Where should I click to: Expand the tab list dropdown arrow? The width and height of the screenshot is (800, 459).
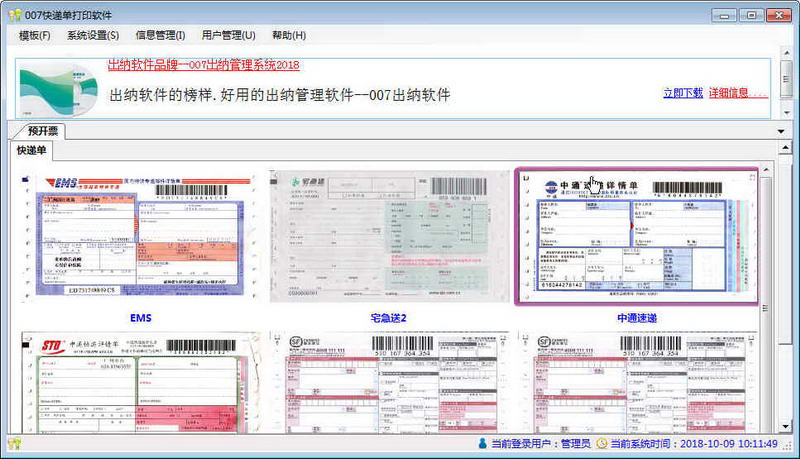coord(781,131)
